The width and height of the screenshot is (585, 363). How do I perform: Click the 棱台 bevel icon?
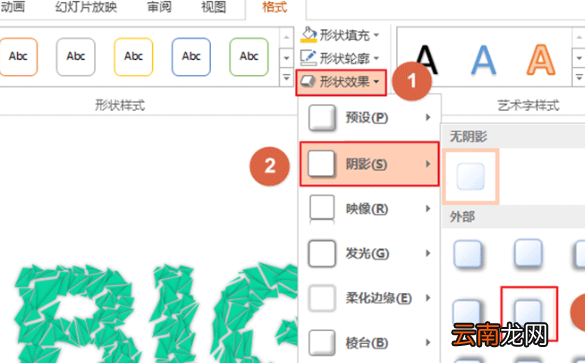pyautogui.click(x=322, y=343)
